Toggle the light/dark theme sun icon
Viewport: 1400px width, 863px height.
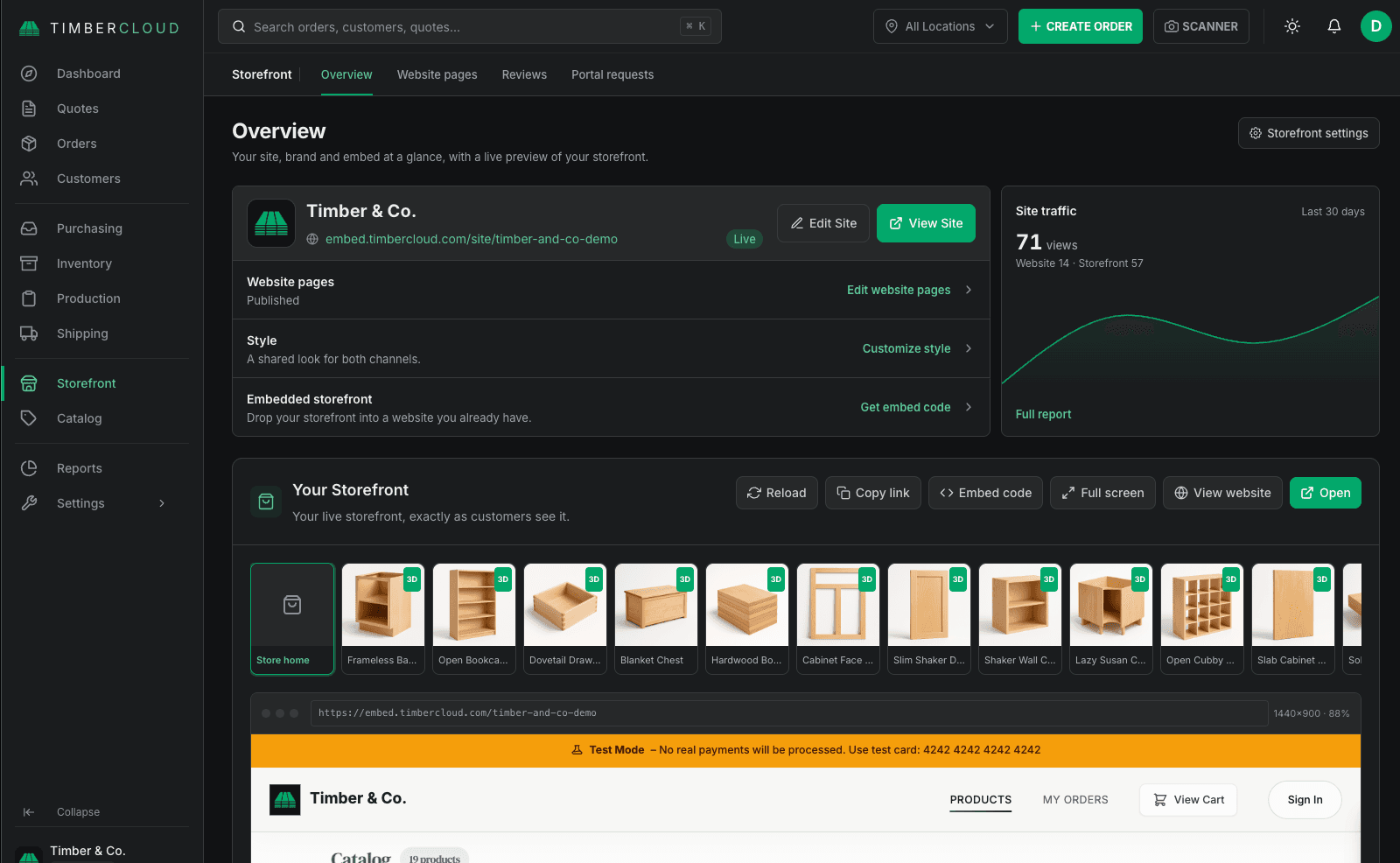point(1292,26)
